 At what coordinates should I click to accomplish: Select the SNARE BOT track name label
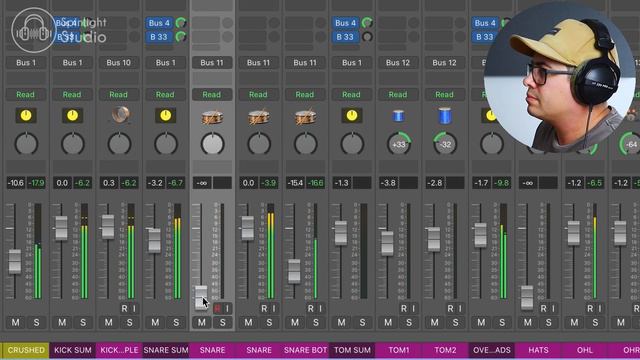tap(305, 350)
